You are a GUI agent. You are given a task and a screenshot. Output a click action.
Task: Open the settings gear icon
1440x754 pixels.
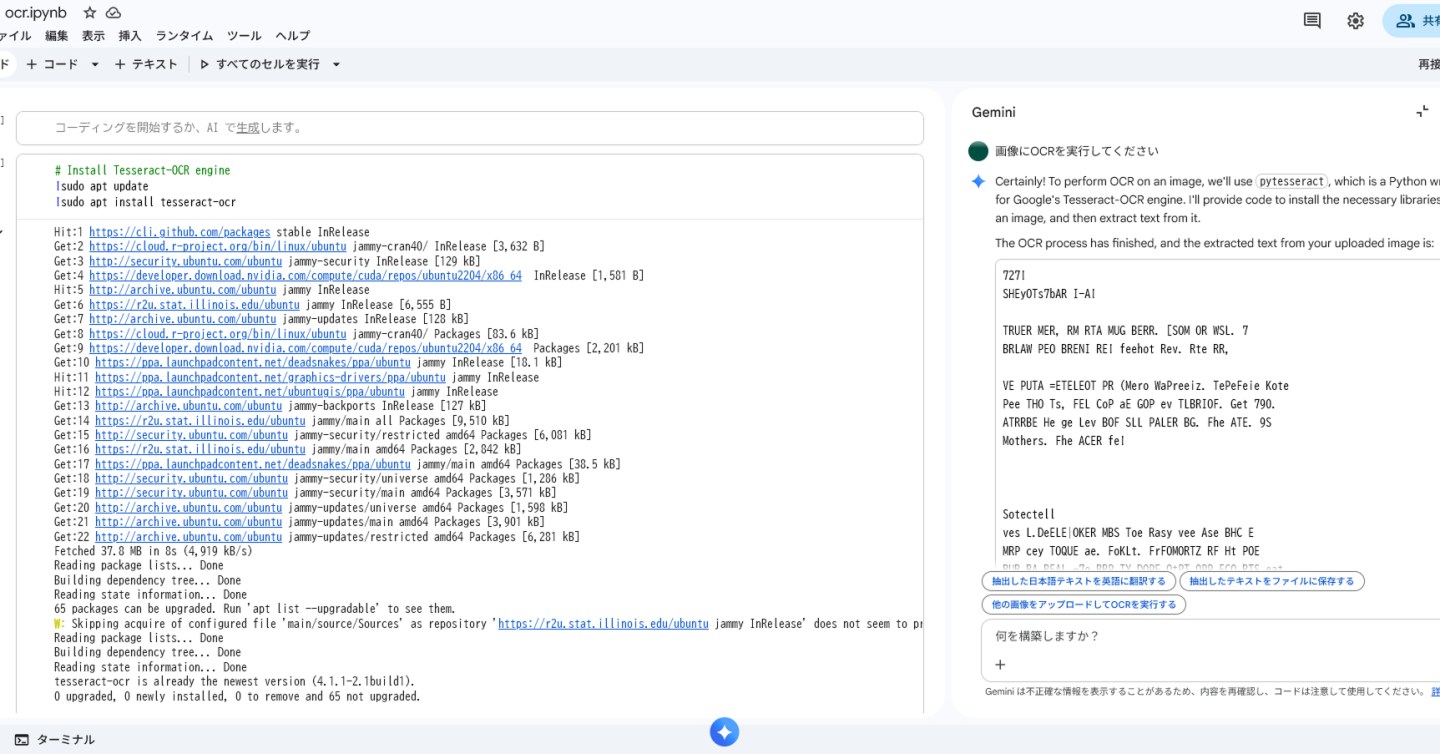(1355, 20)
